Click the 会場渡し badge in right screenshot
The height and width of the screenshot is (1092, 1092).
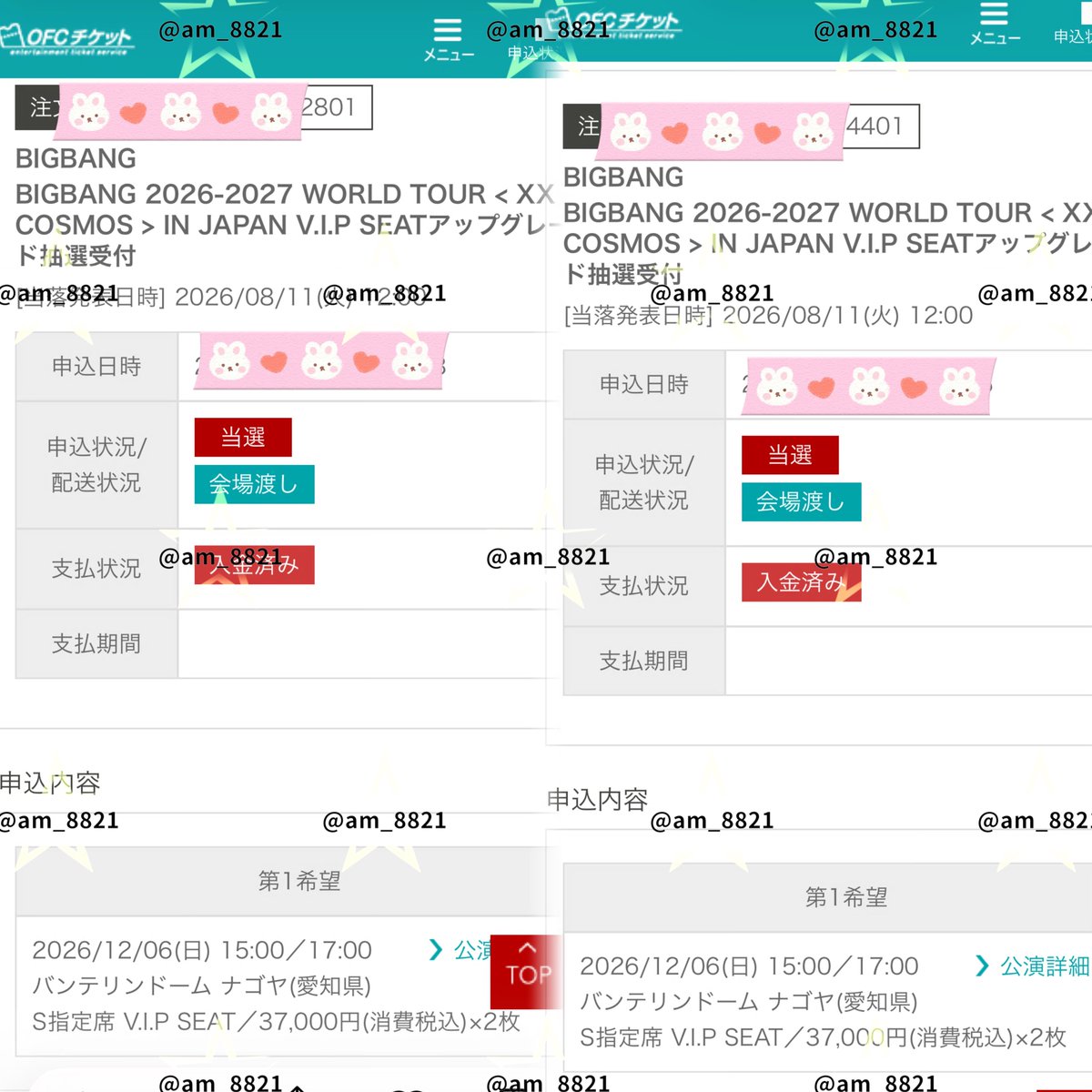801,501
